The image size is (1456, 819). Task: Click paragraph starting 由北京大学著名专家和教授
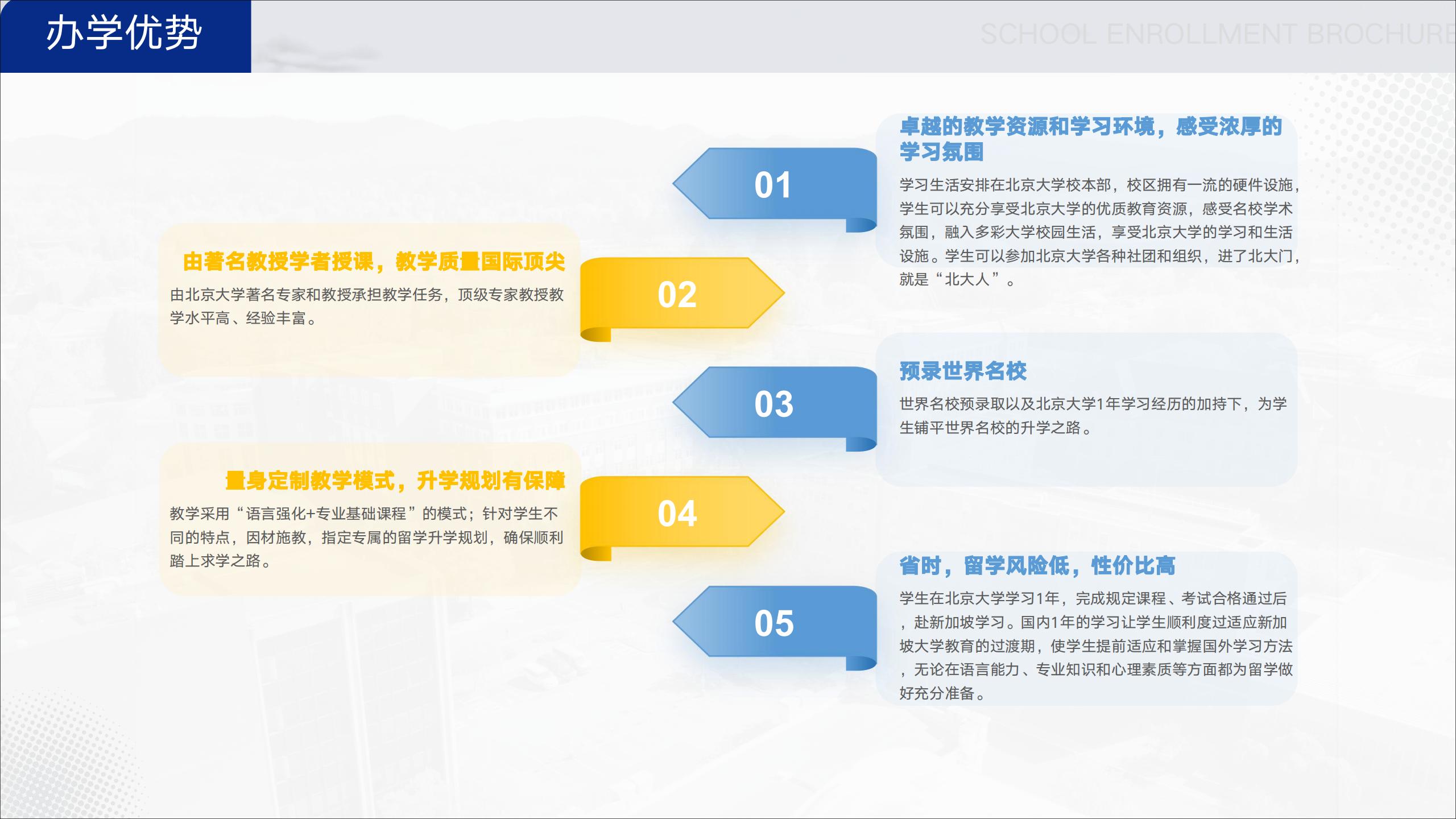367,306
